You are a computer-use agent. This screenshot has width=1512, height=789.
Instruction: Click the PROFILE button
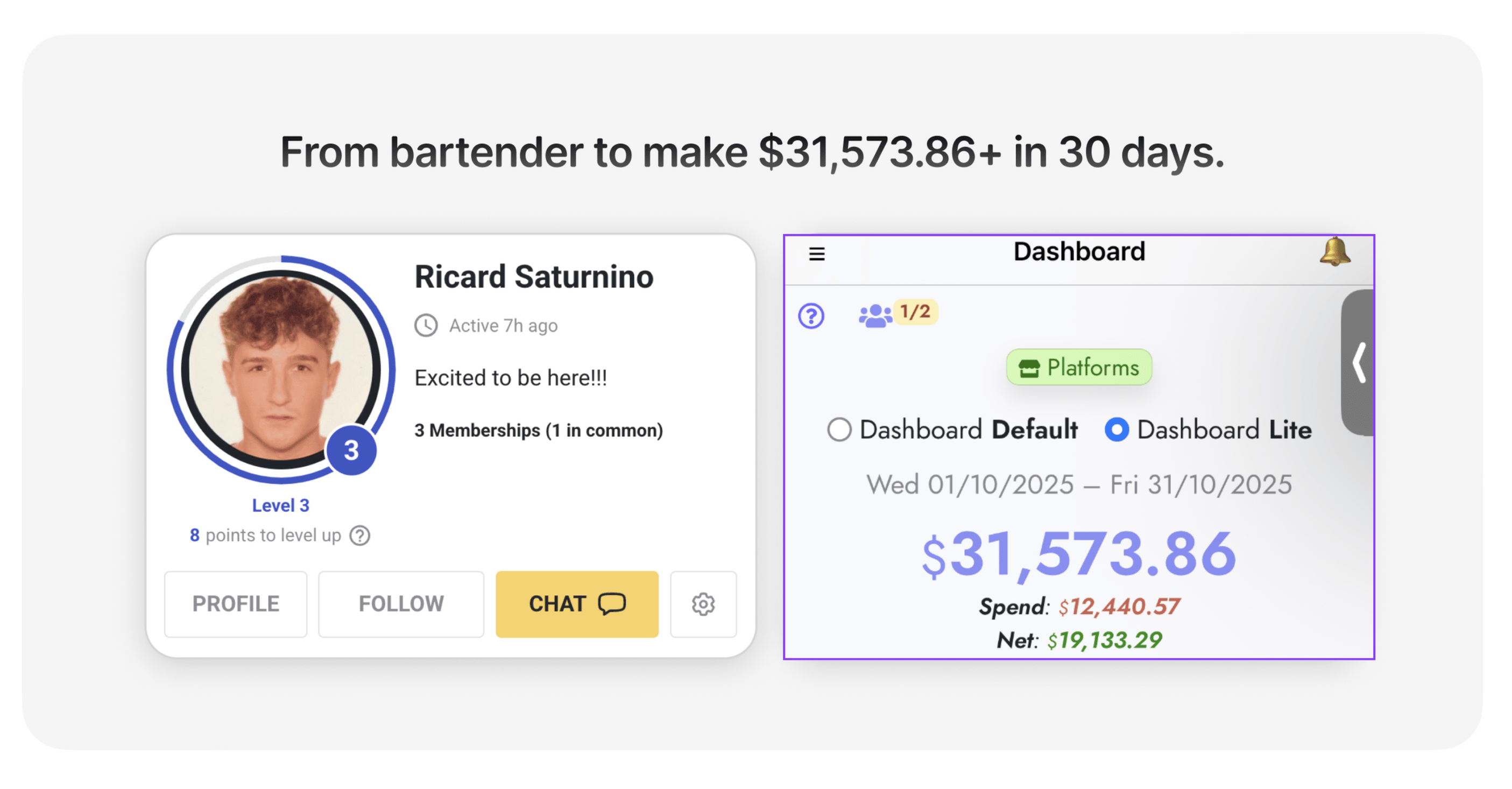coord(235,603)
